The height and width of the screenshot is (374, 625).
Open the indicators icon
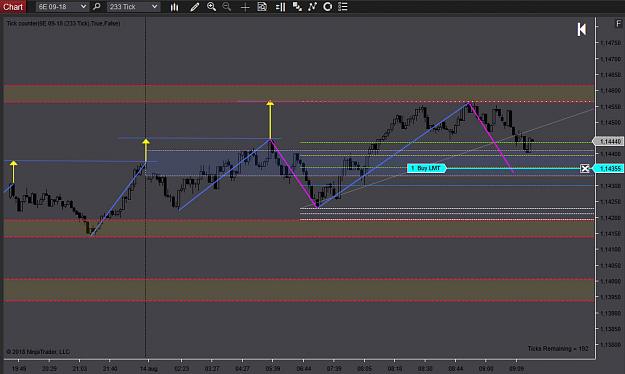tap(312, 7)
